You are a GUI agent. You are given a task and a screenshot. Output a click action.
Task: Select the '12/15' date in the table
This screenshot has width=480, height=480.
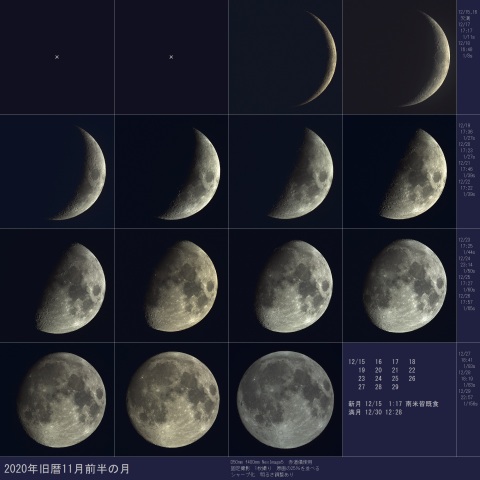(x=357, y=362)
